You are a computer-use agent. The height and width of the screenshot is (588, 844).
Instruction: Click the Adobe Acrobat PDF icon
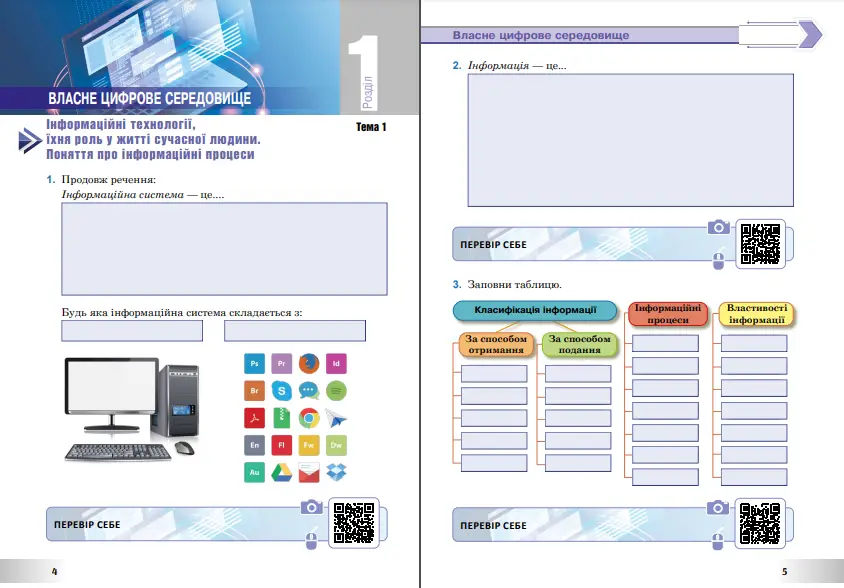(255, 417)
